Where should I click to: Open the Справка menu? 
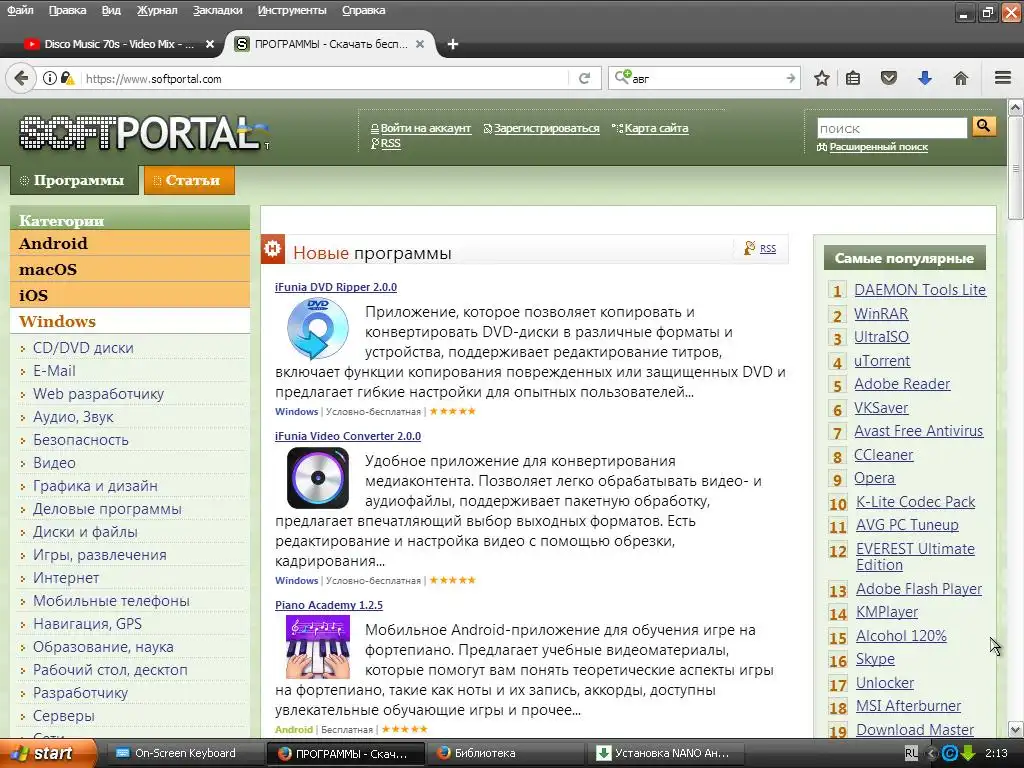(x=363, y=10)
